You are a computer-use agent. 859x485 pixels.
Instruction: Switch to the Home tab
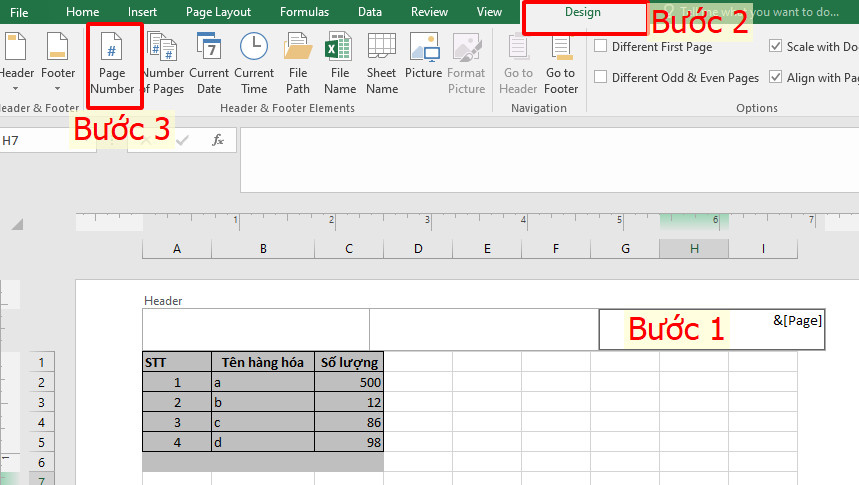click(83, 12)
